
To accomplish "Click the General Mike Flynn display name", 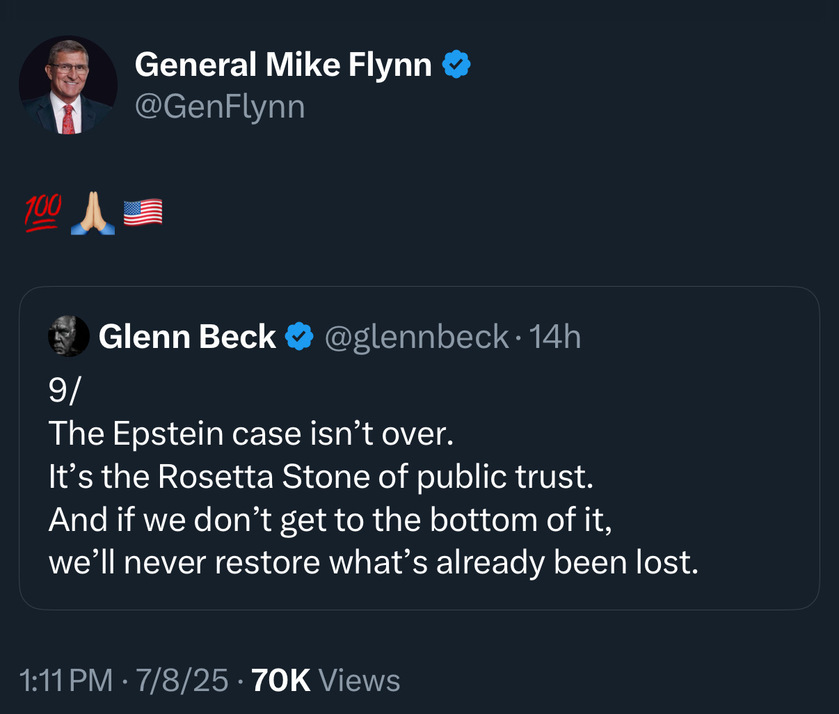I will point(283,65).
